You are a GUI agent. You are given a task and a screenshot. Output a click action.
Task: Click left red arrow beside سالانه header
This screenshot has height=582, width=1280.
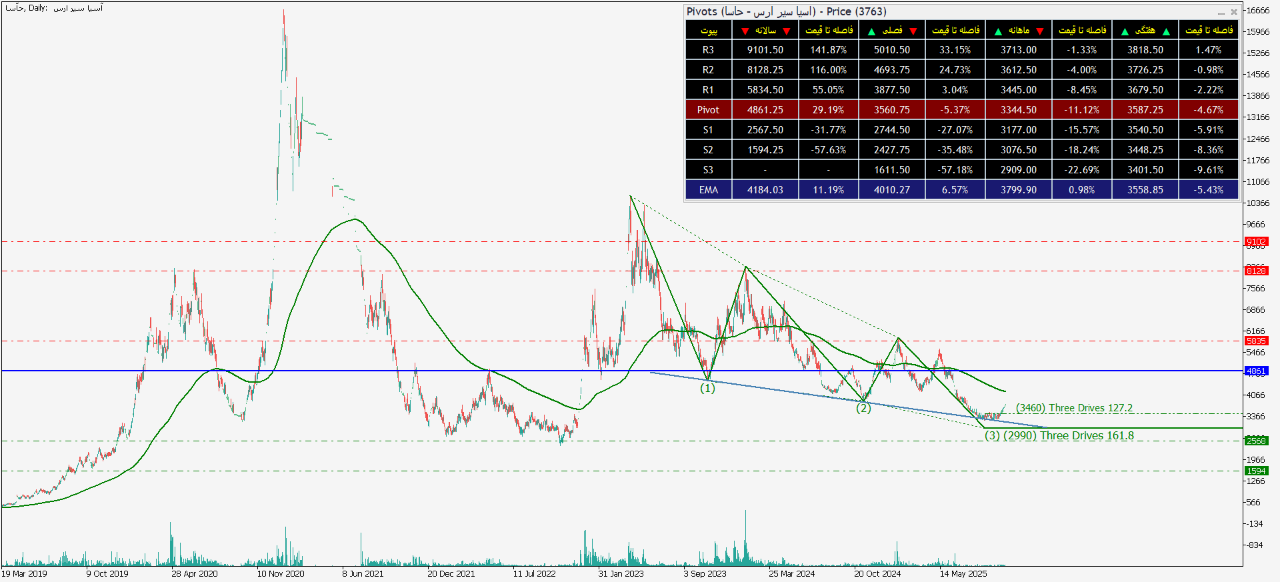tap(744, 32)
